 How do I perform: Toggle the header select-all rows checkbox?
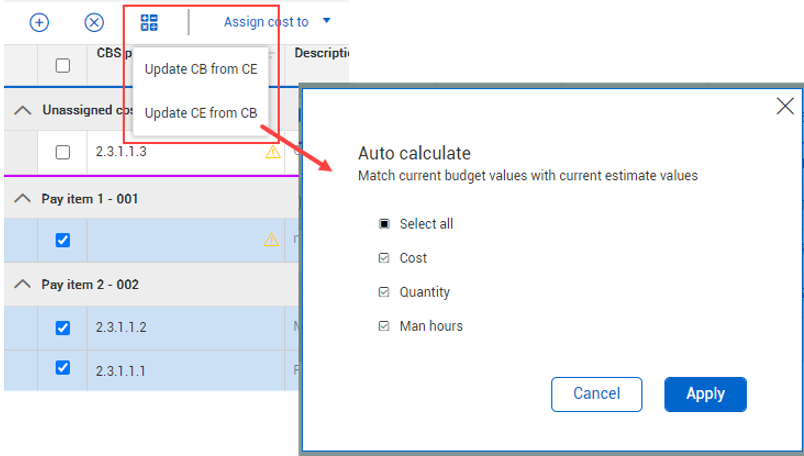[63, 65]
